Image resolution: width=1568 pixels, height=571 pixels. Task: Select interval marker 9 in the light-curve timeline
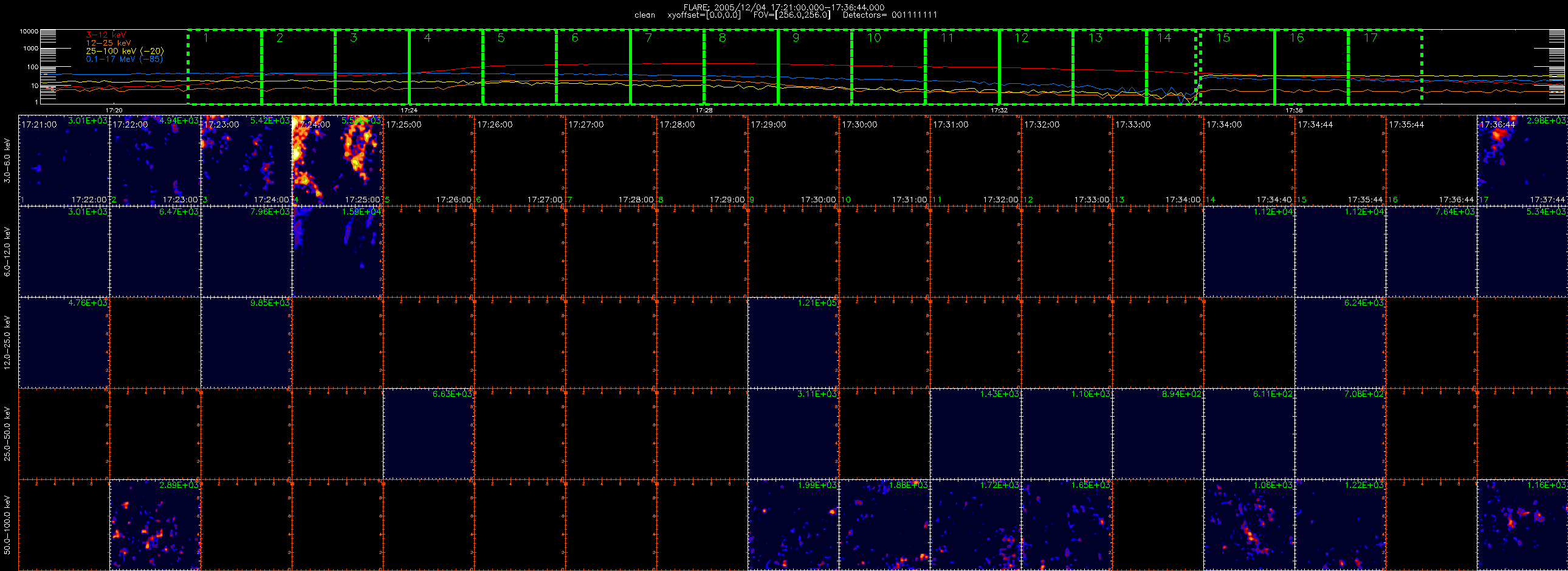(x=796, y=38)
